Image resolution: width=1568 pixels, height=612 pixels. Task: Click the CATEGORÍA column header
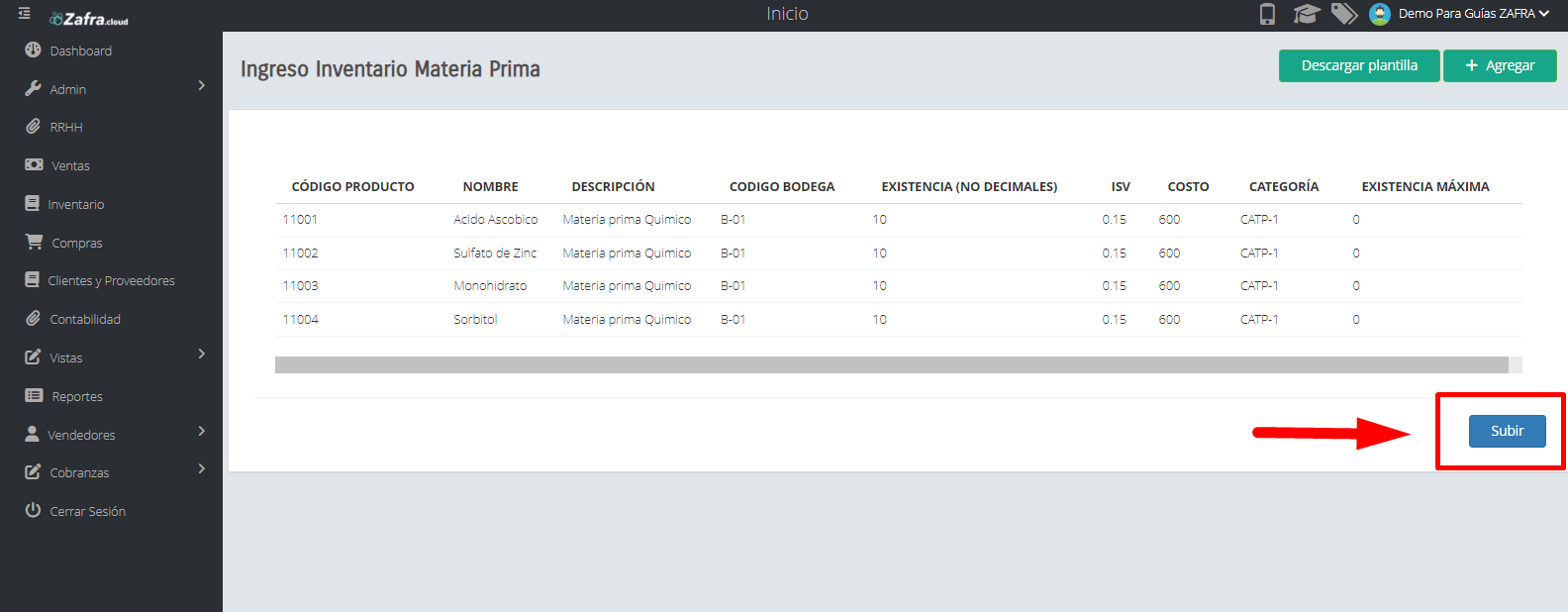[x=1284, y=186]
